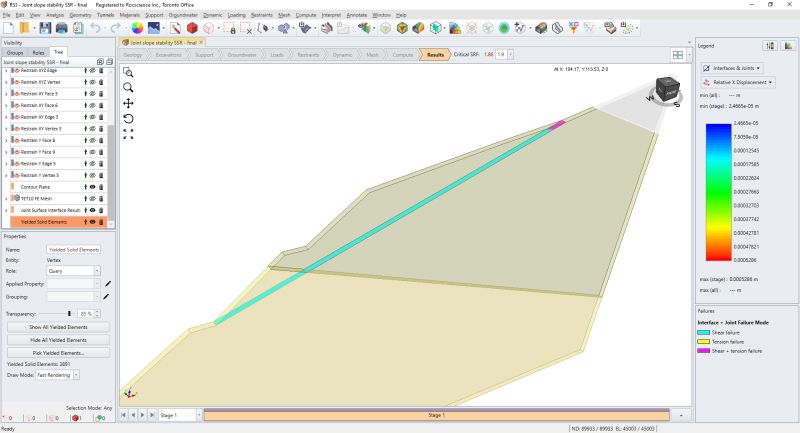The height and width of the screenshot is (433, 800).
Task: Toggle visibility eye for Restrain Y Edge 5
Action: coord(92,164)
